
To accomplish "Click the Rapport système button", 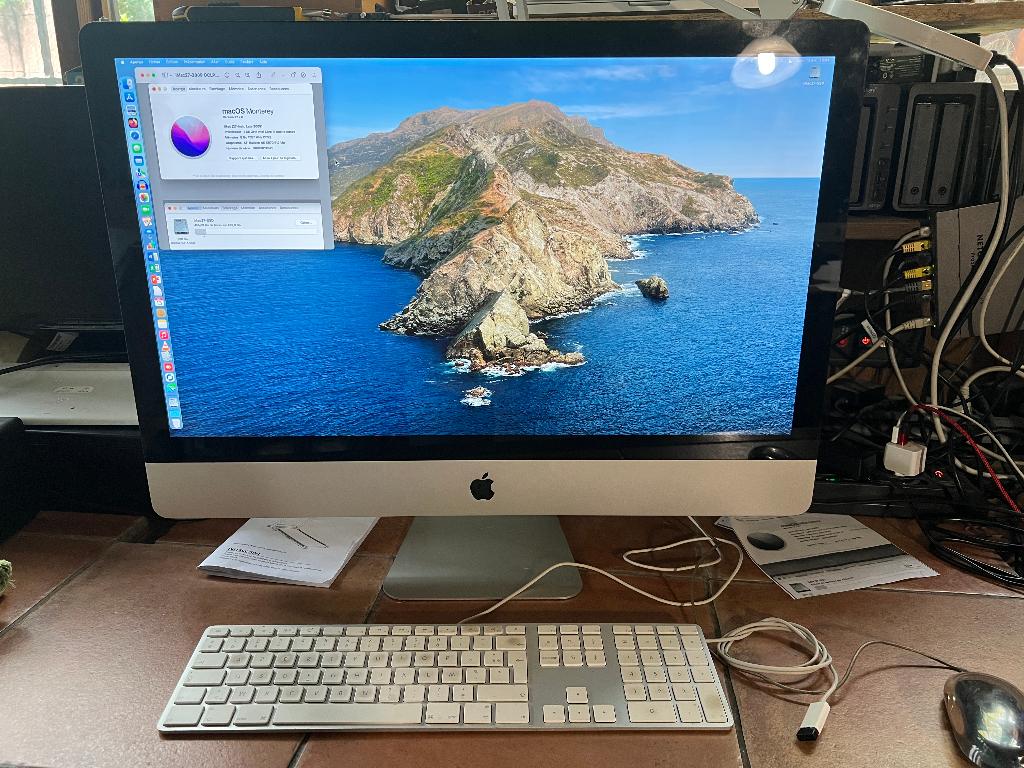I will 243,157.
